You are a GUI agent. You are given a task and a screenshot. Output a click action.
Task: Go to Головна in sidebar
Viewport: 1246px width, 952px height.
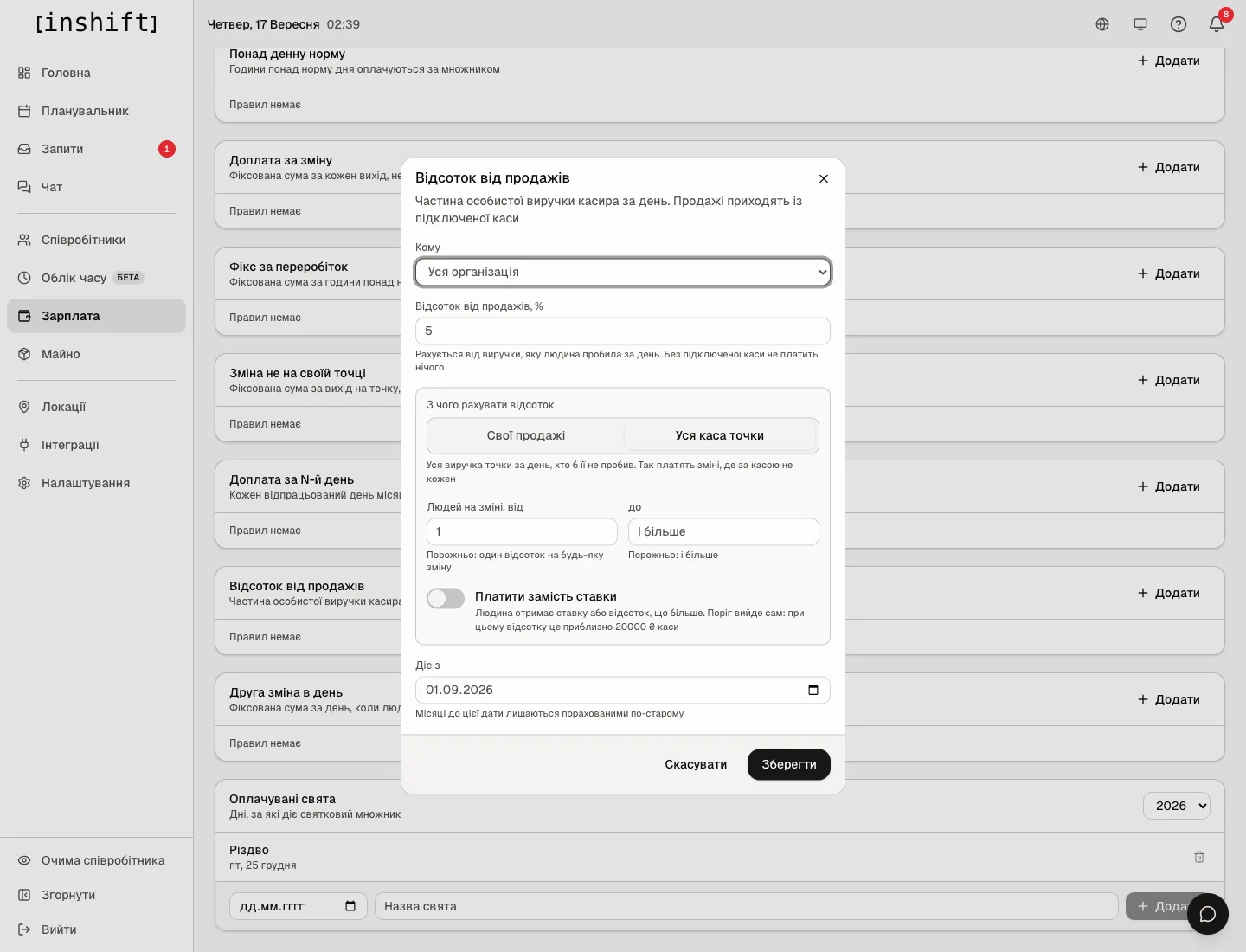pos(96,73)
